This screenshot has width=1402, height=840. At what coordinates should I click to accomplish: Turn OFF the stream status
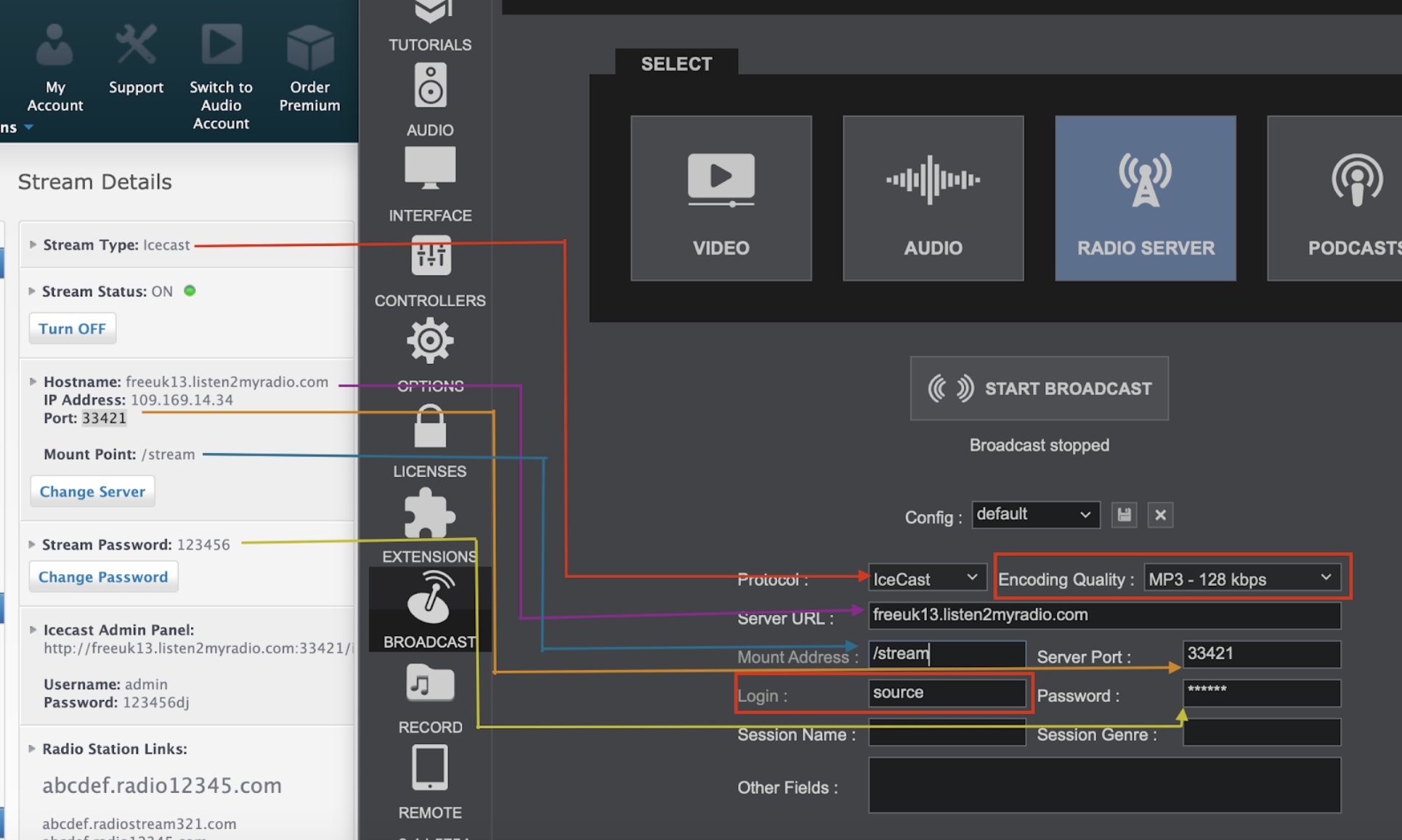(x=72, y=328)
